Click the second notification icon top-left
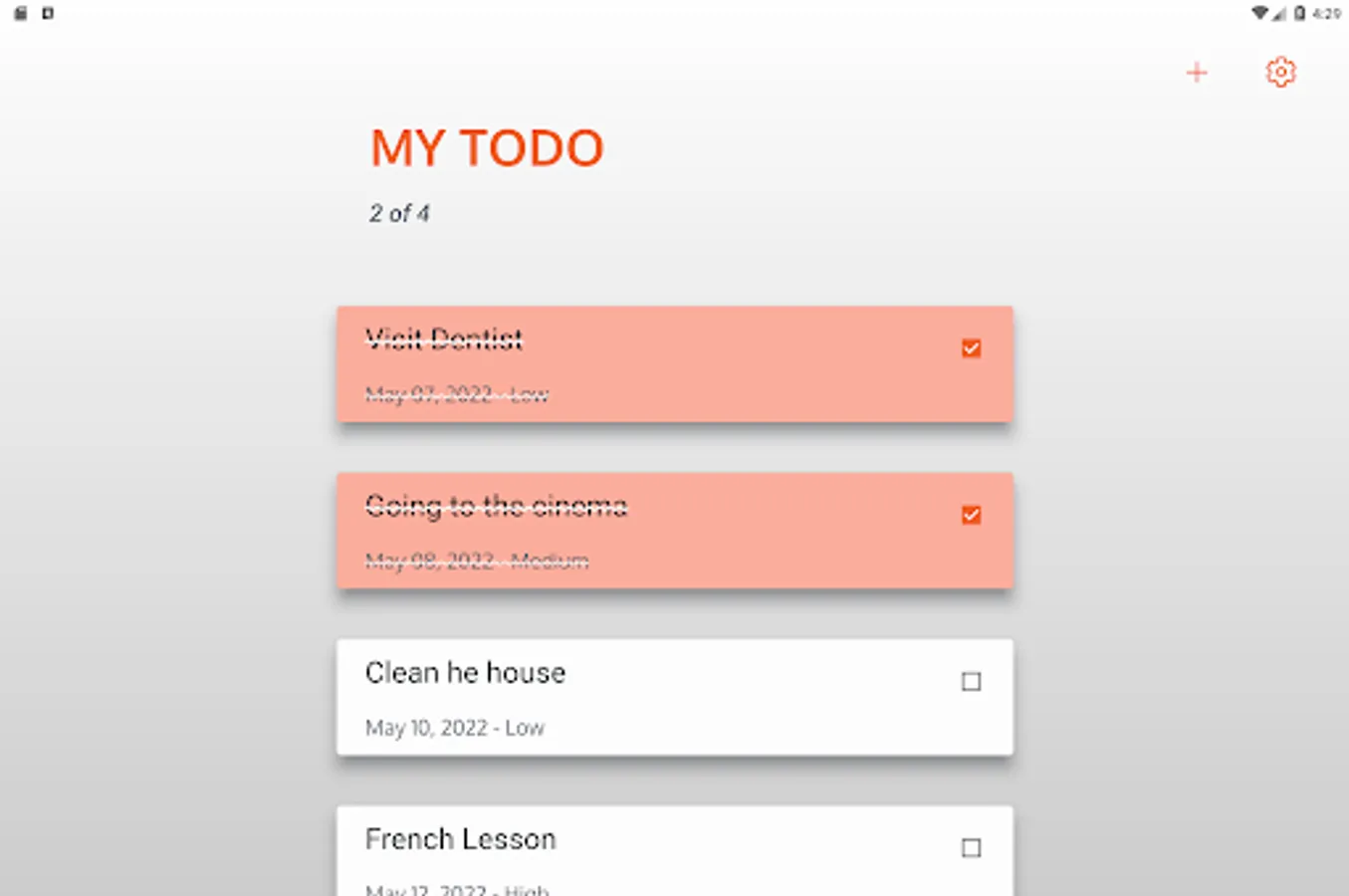 click(x=48, y=14)
